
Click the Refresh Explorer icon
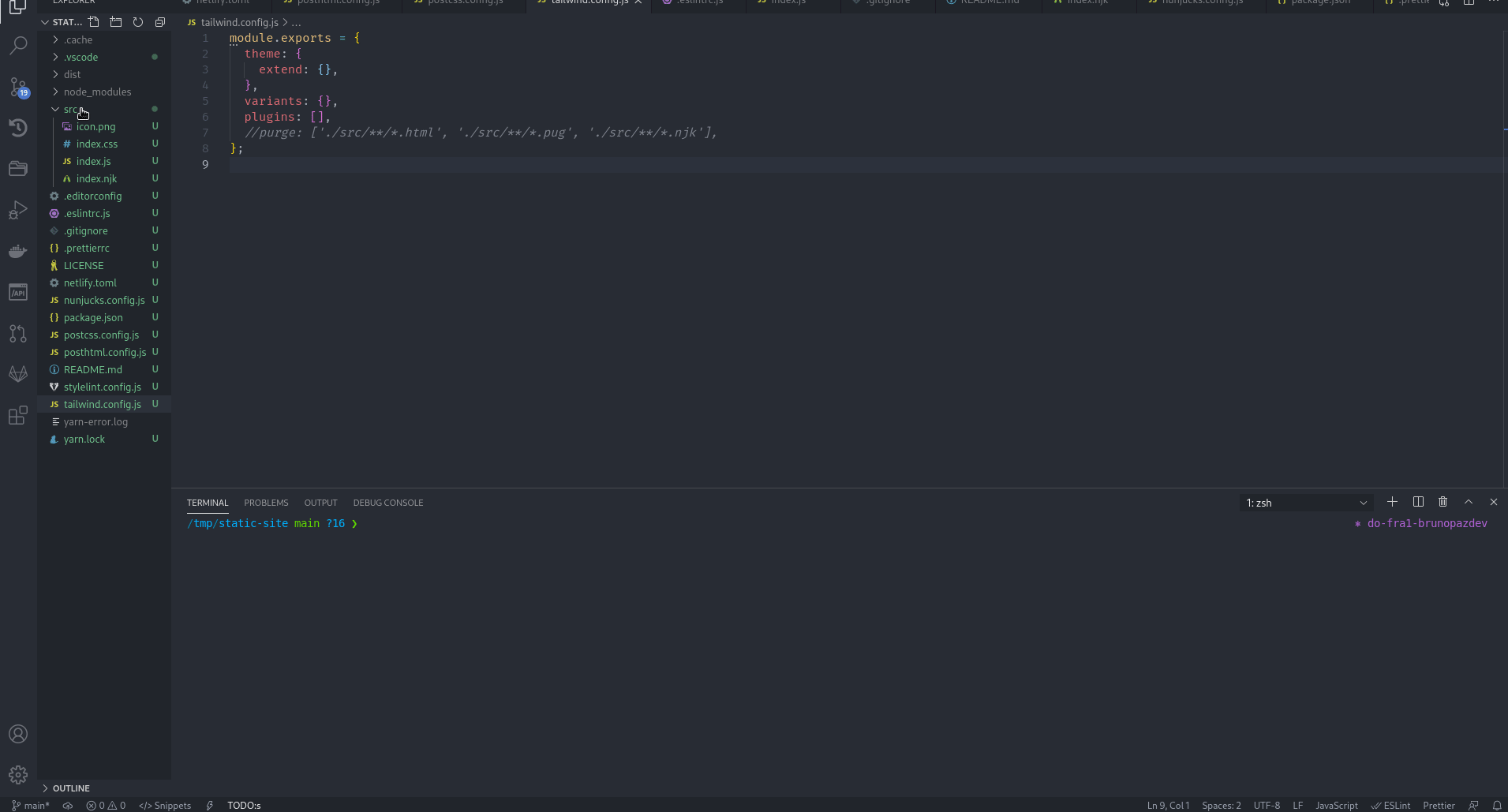138,21
